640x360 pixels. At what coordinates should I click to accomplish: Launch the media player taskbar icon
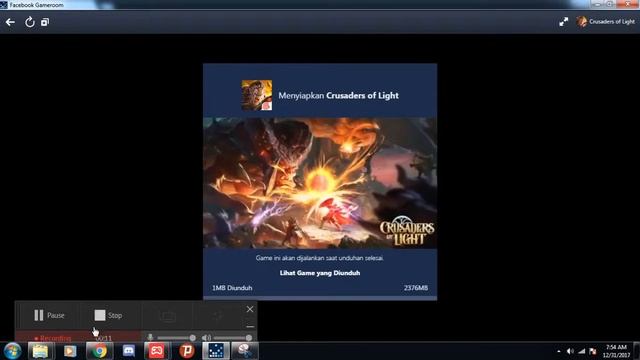click(70, 351)
